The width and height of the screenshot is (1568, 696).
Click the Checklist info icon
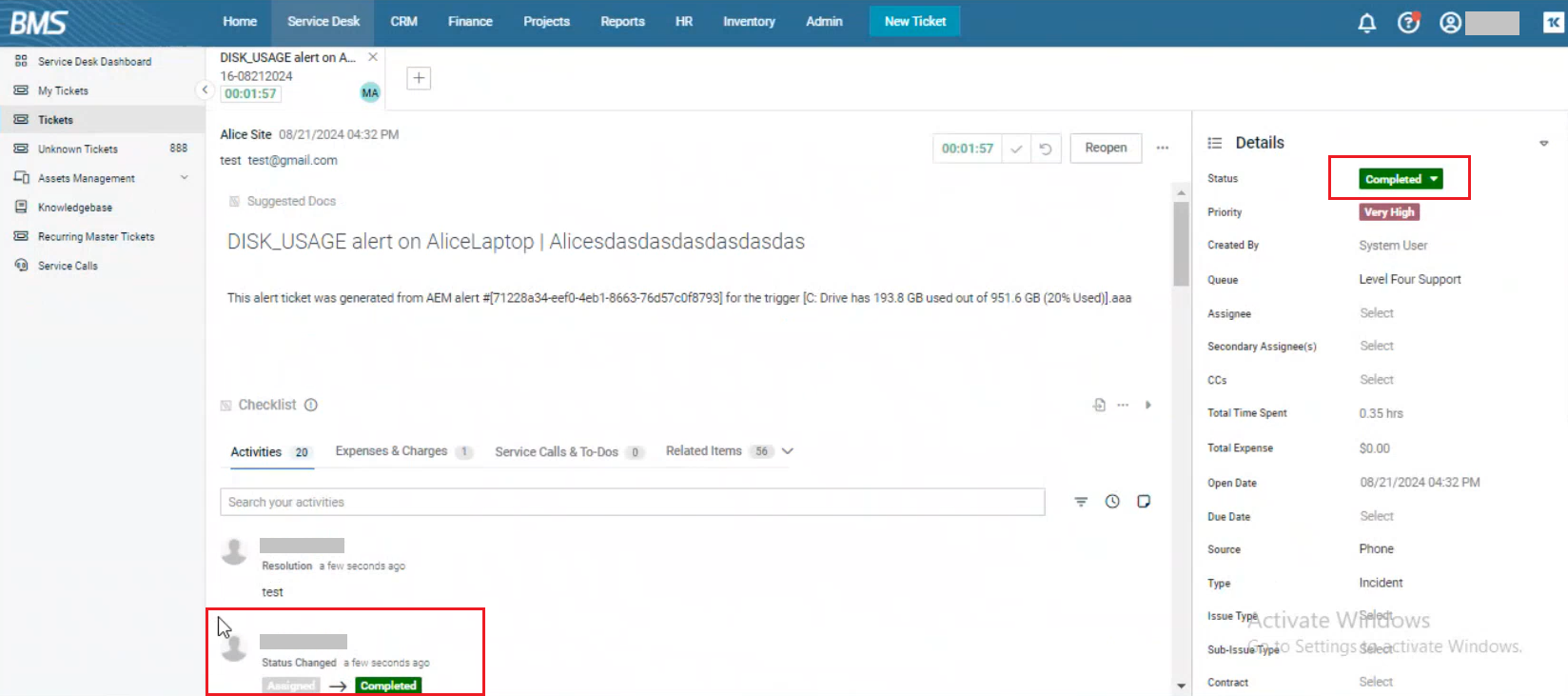point(311,405)
